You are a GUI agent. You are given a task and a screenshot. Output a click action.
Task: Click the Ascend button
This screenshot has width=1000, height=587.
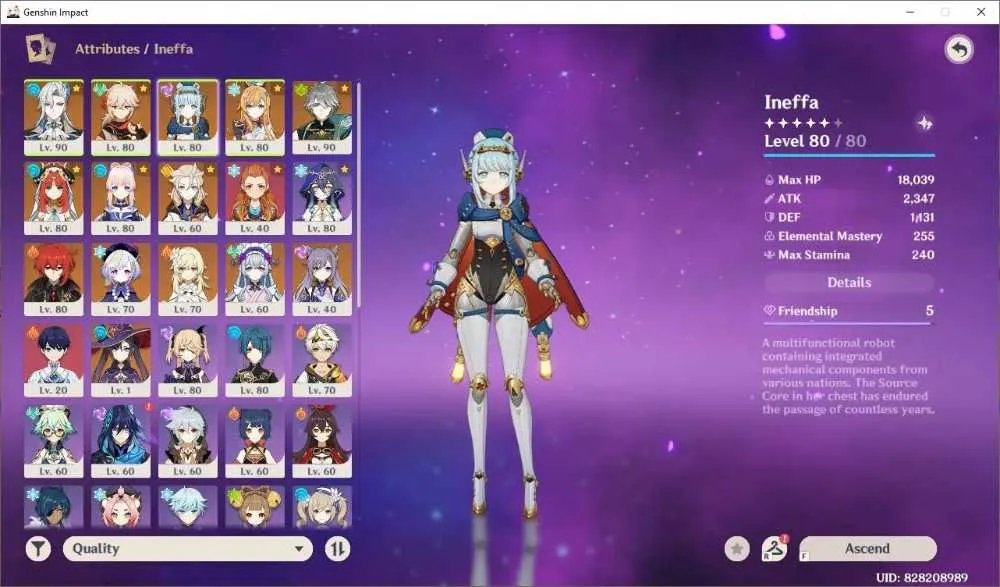pos(867,549)
